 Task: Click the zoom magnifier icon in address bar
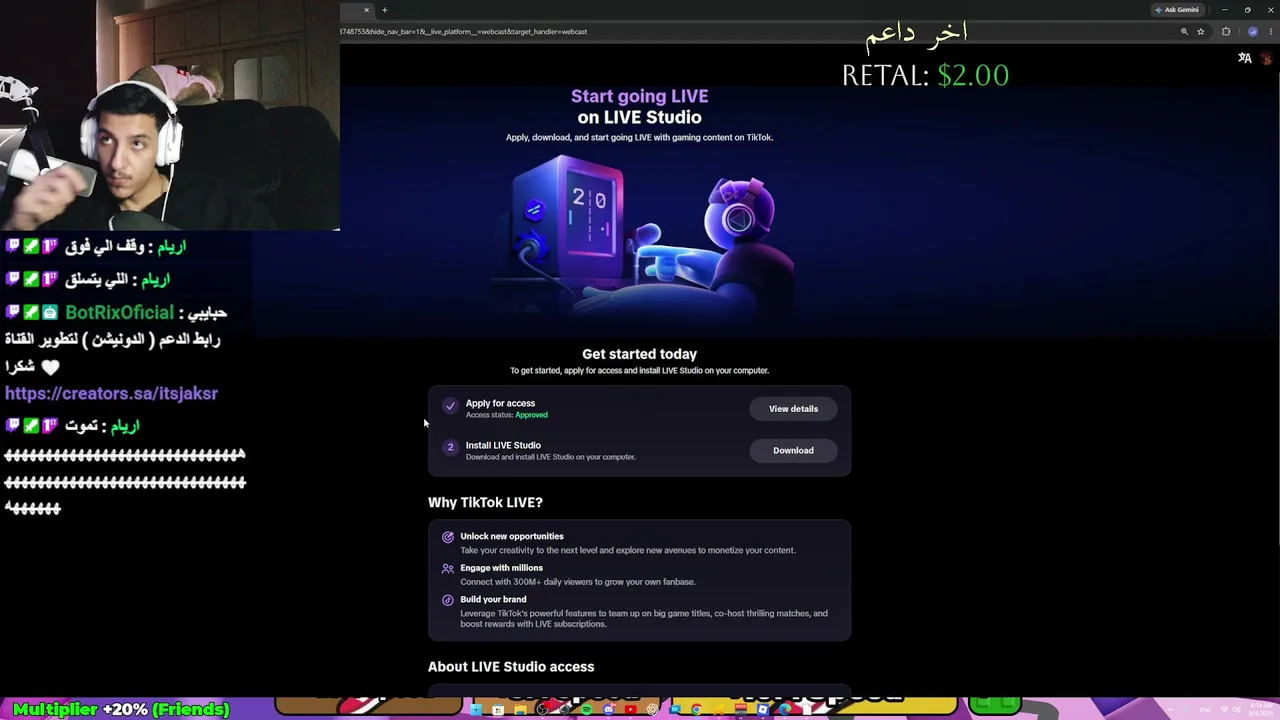pyautogui.click(x=1184, y=31)
